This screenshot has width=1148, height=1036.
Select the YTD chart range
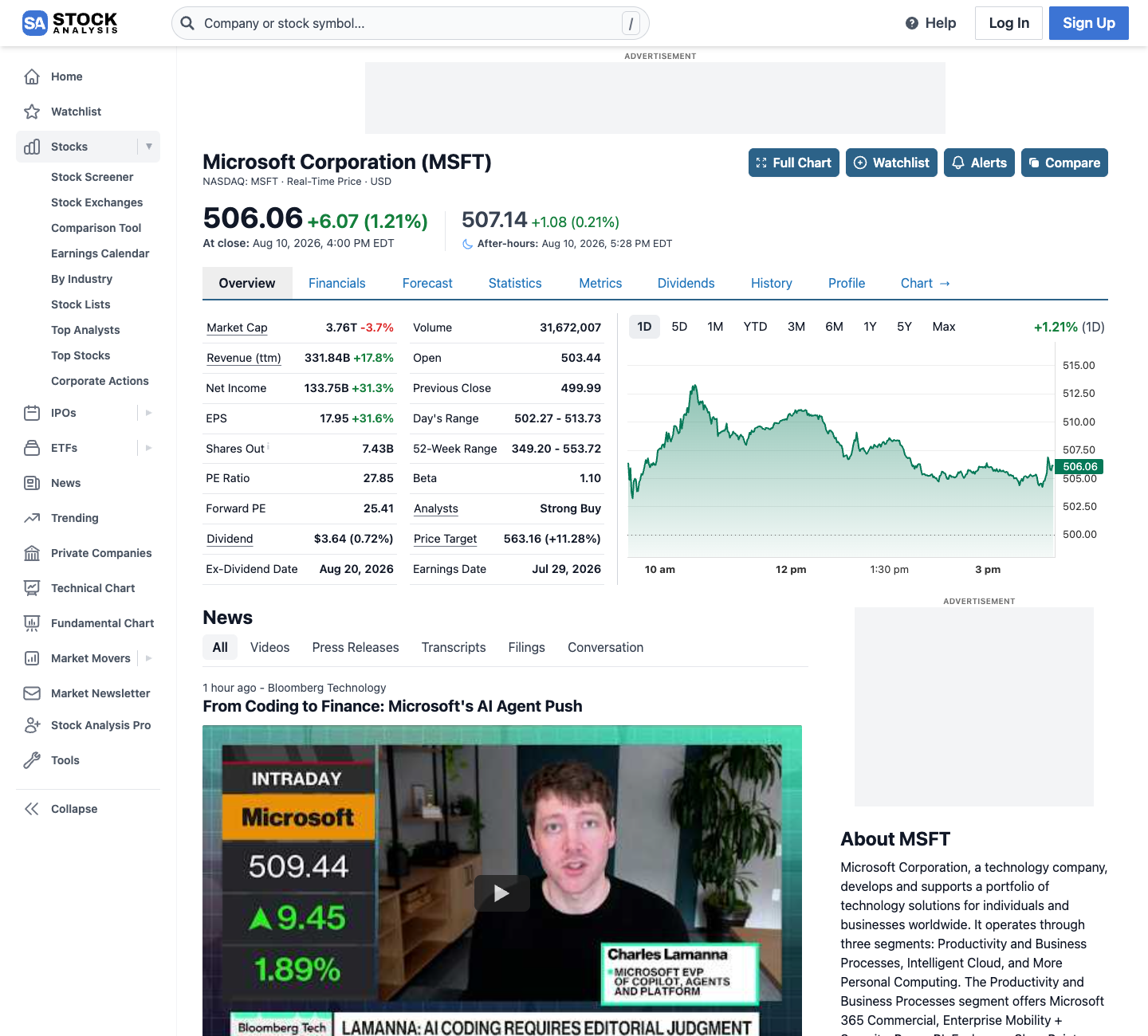[x=755, y=327]
